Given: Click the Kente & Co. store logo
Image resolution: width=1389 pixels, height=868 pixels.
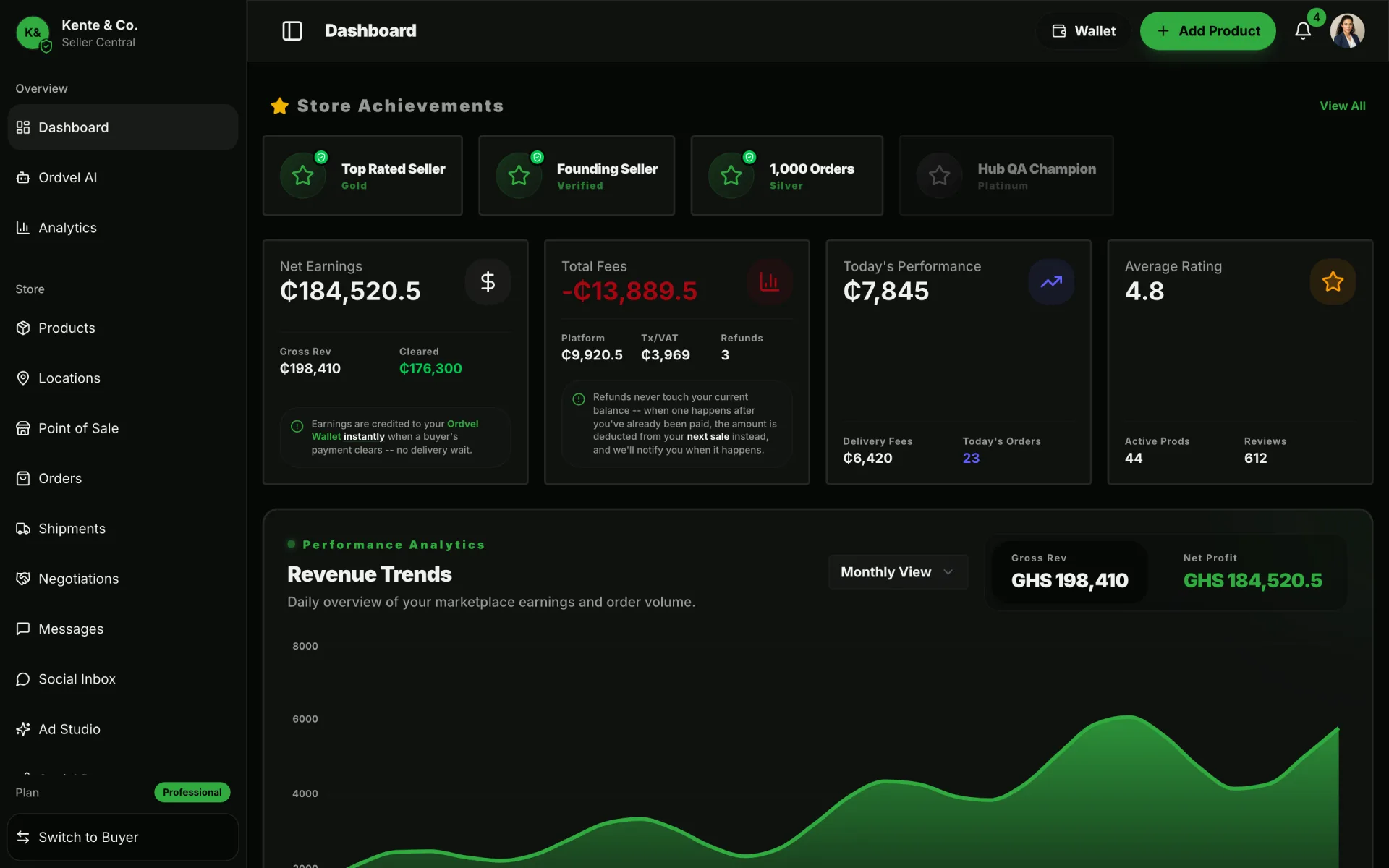Looking at the screenshot, I should (33, 33).
